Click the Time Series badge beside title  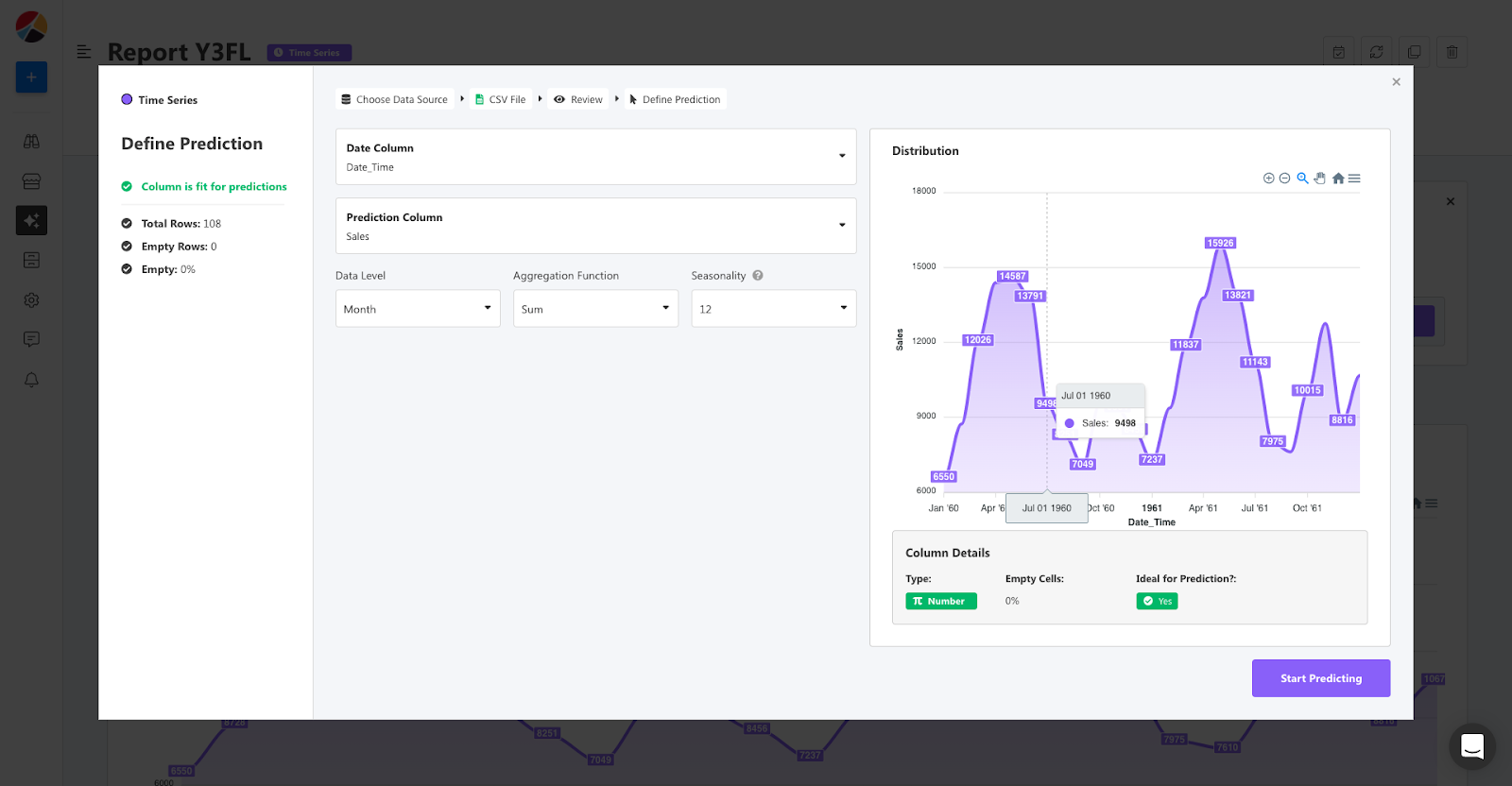309,53
